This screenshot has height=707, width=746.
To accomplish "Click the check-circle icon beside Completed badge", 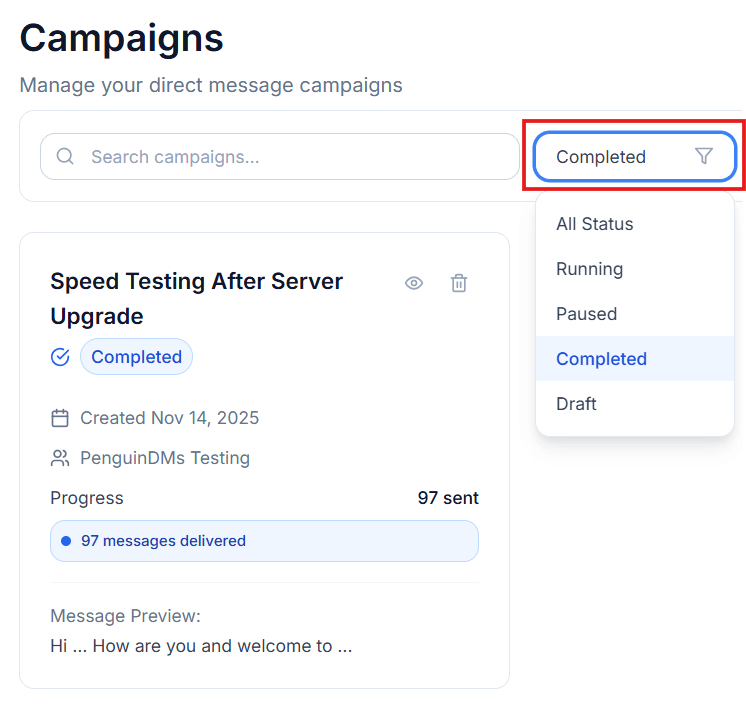I will pos(60,357).
